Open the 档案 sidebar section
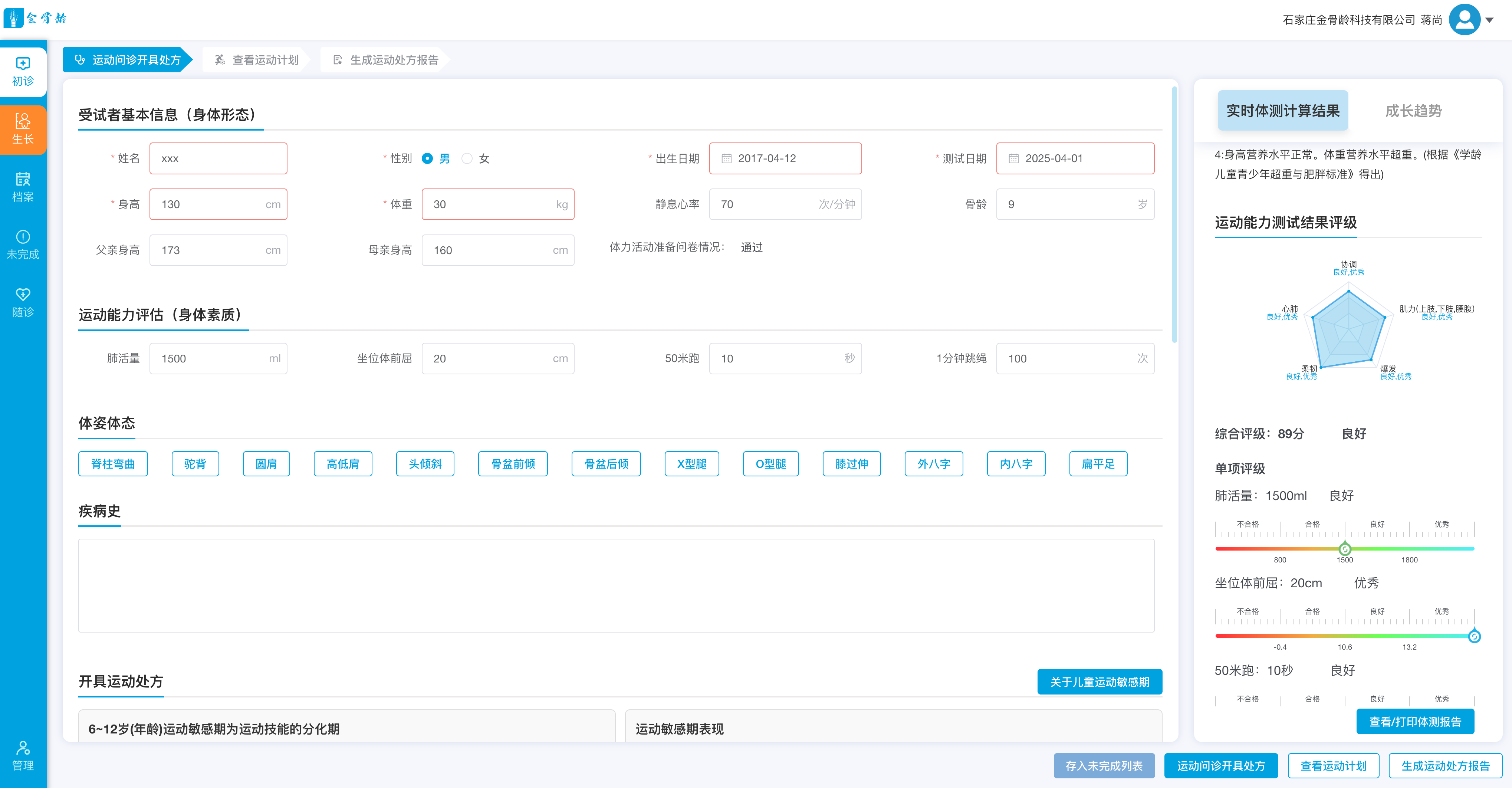This screenshot has height=788, width=1512. [23, 187]
